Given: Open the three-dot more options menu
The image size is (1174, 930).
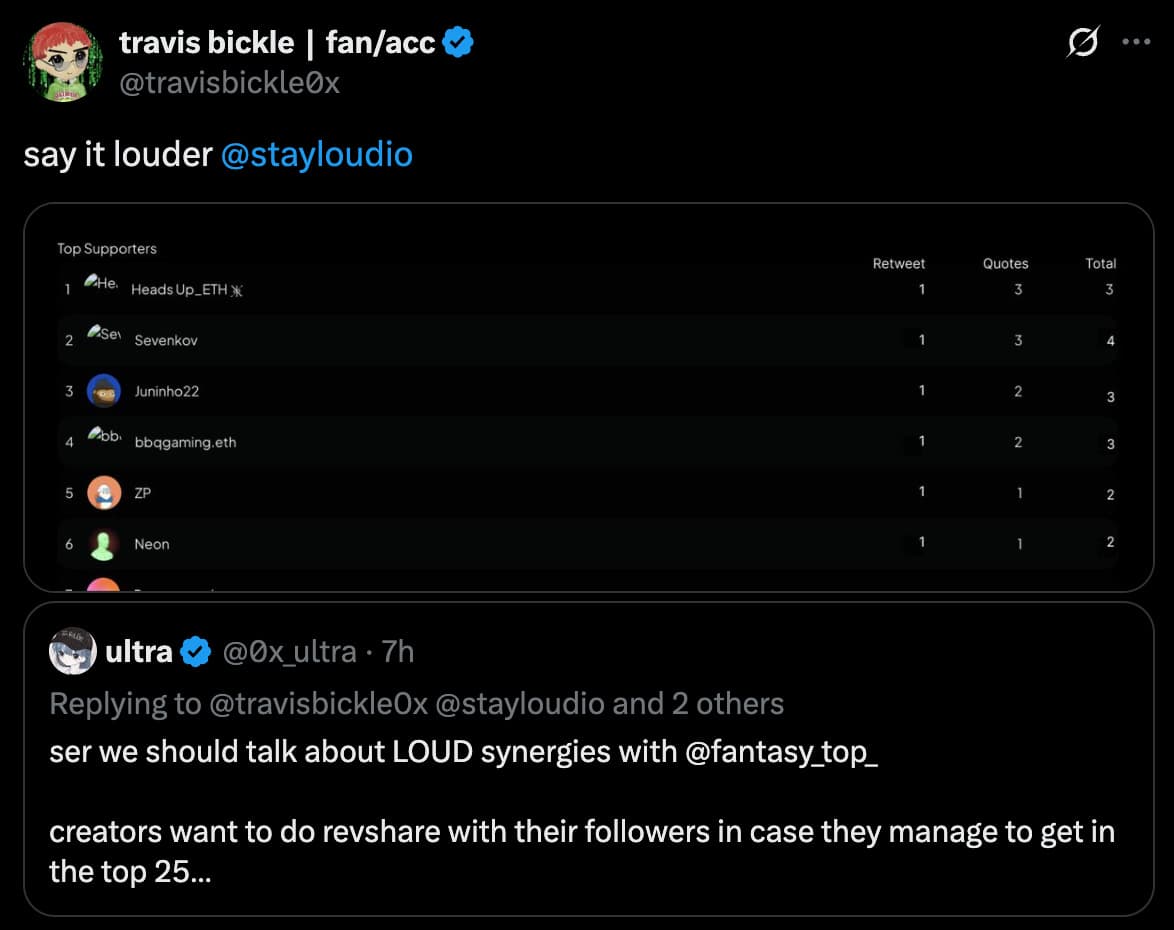Looking at the screenshot, I should click(x=1136, y=42).
